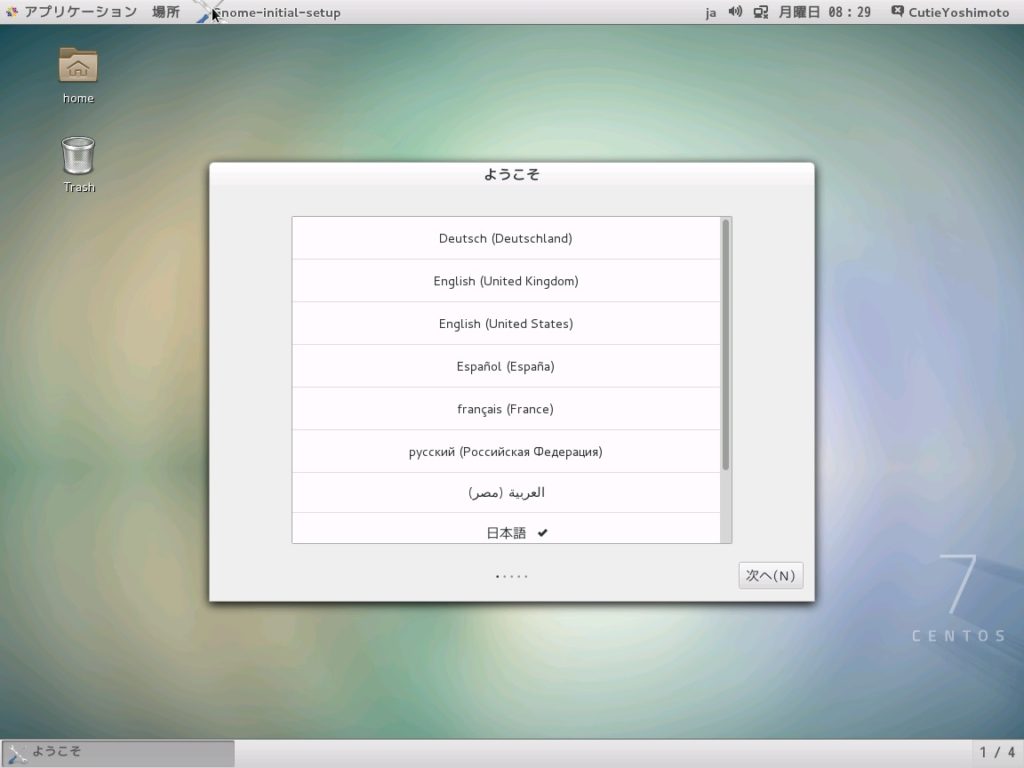This screenshot has width=1024, height=768.
Task: Open the 場所 places menu
Action: pos(165,12)
